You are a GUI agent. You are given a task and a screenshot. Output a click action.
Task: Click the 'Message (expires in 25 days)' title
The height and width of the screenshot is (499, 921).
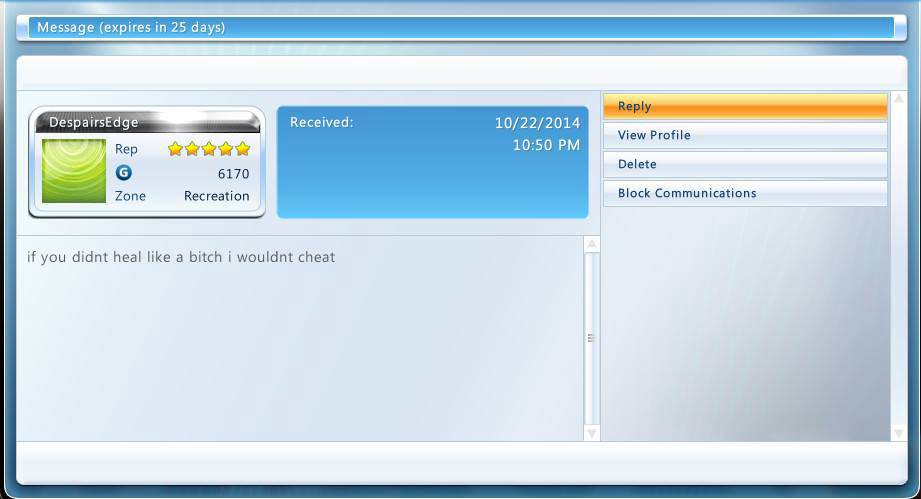(x=131, y=28)
